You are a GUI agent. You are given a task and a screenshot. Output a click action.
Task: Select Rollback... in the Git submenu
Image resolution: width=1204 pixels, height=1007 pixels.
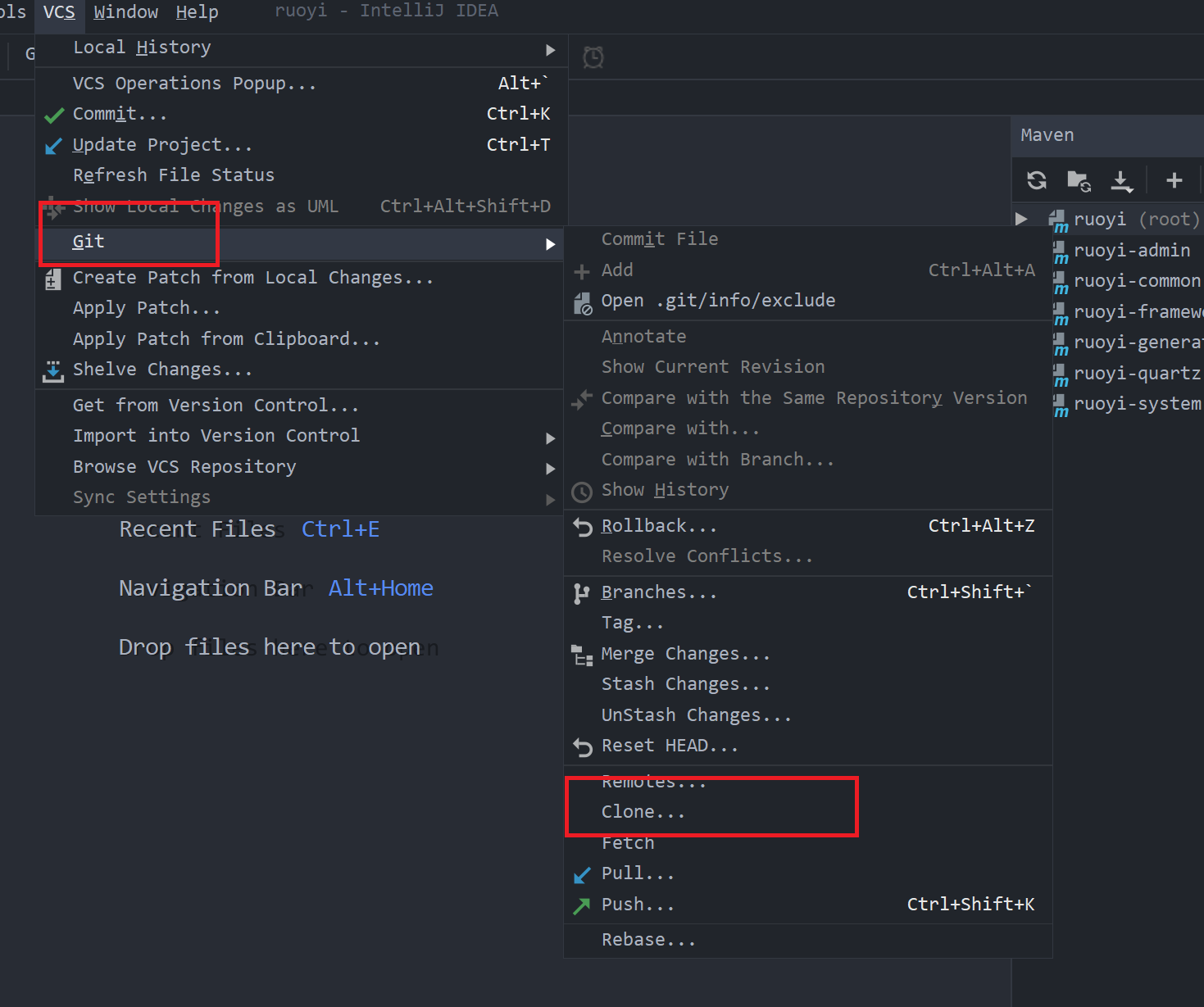point(808,526)
